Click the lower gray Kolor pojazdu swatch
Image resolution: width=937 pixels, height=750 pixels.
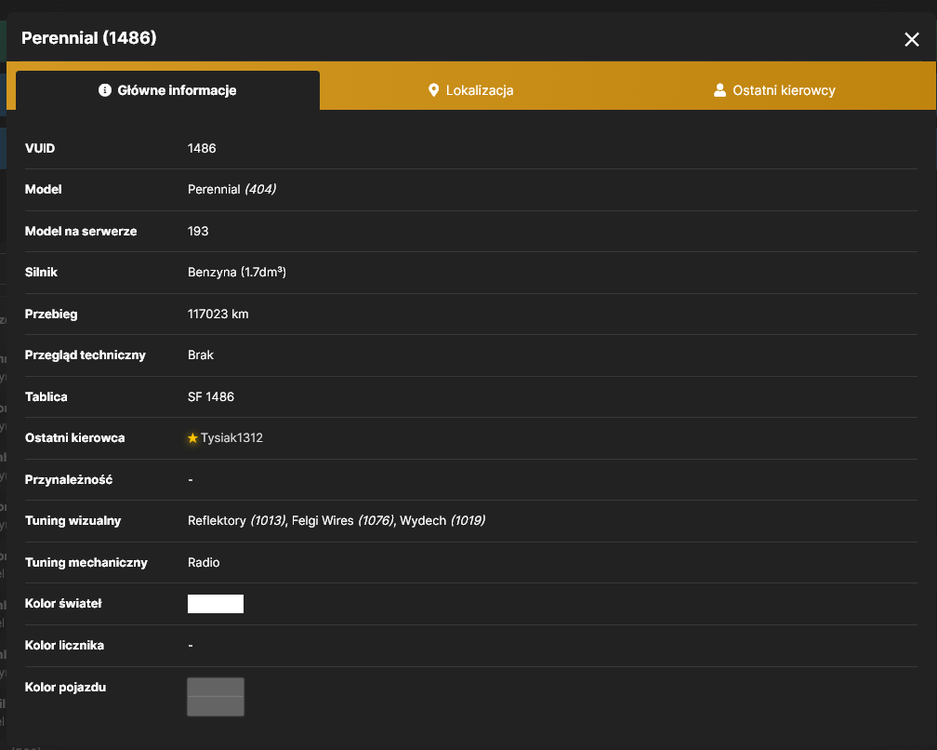coord(216,706)
